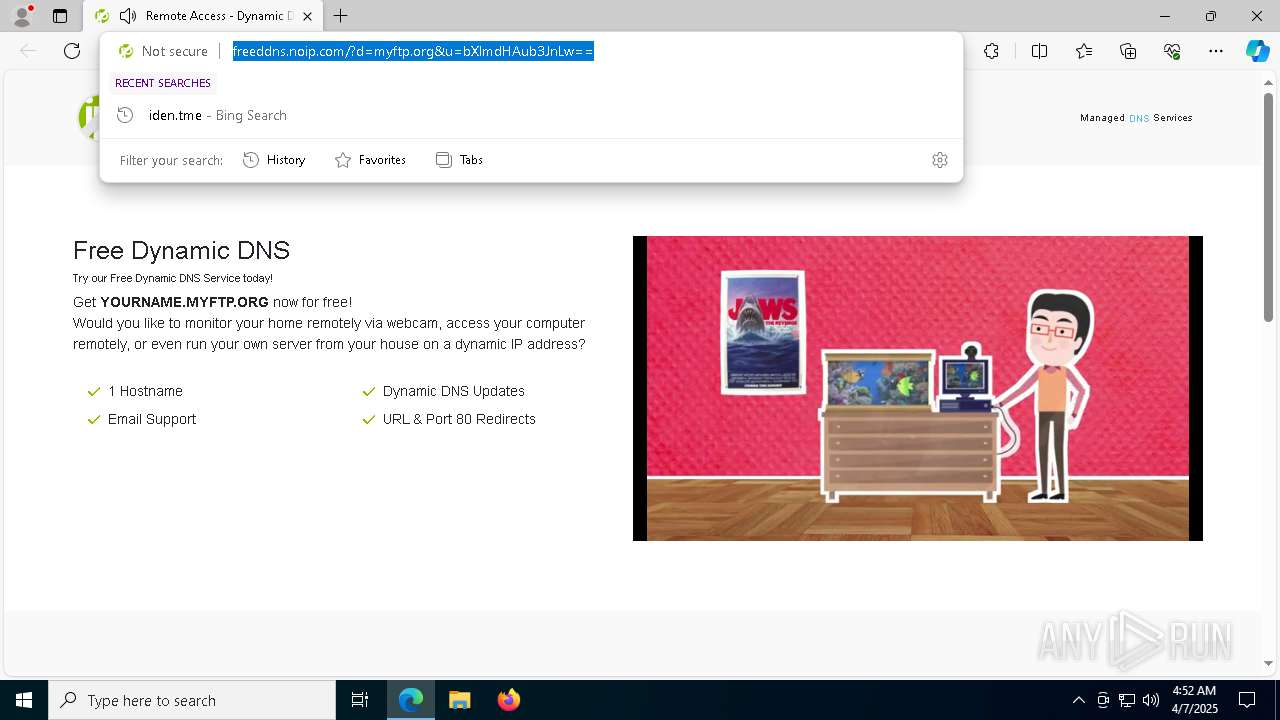Toggle the split screen view
1280x720 pixels.
point(1039,51)
